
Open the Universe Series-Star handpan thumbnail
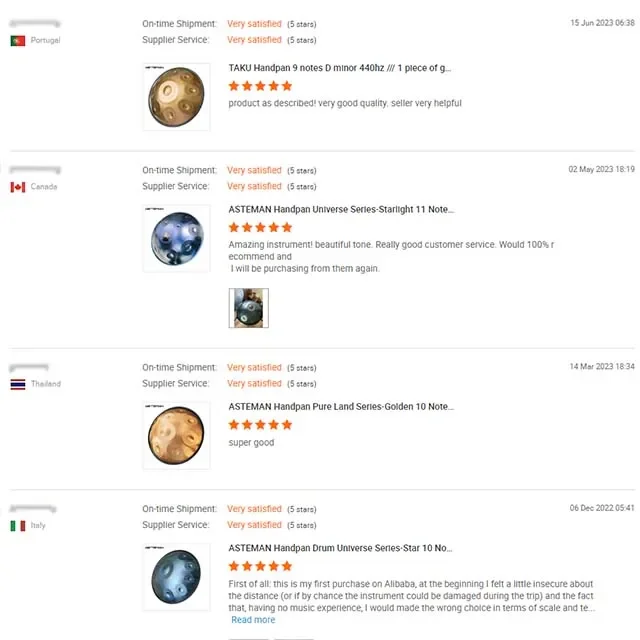[176, 577]
